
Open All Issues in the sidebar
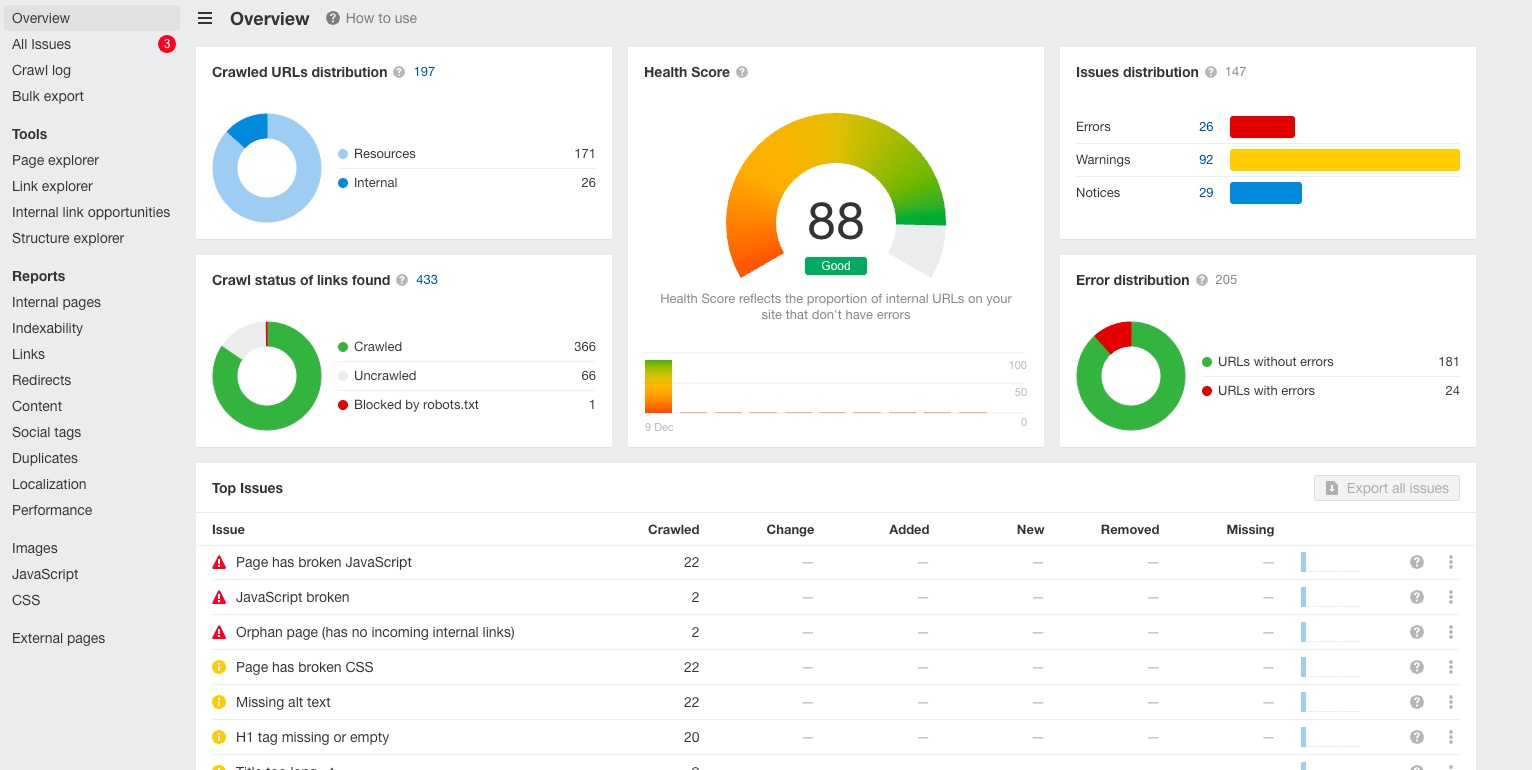click(x=42, y=44)
